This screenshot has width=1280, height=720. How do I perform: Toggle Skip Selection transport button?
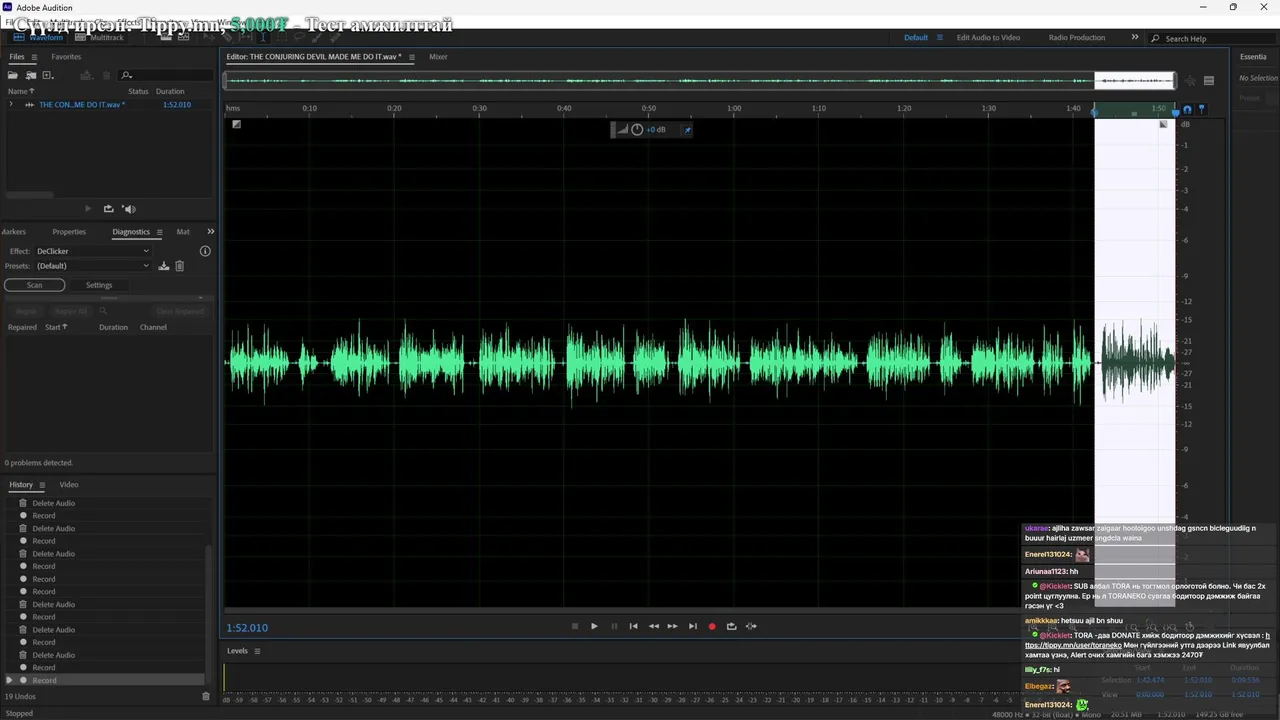click(x=751, y=626)
